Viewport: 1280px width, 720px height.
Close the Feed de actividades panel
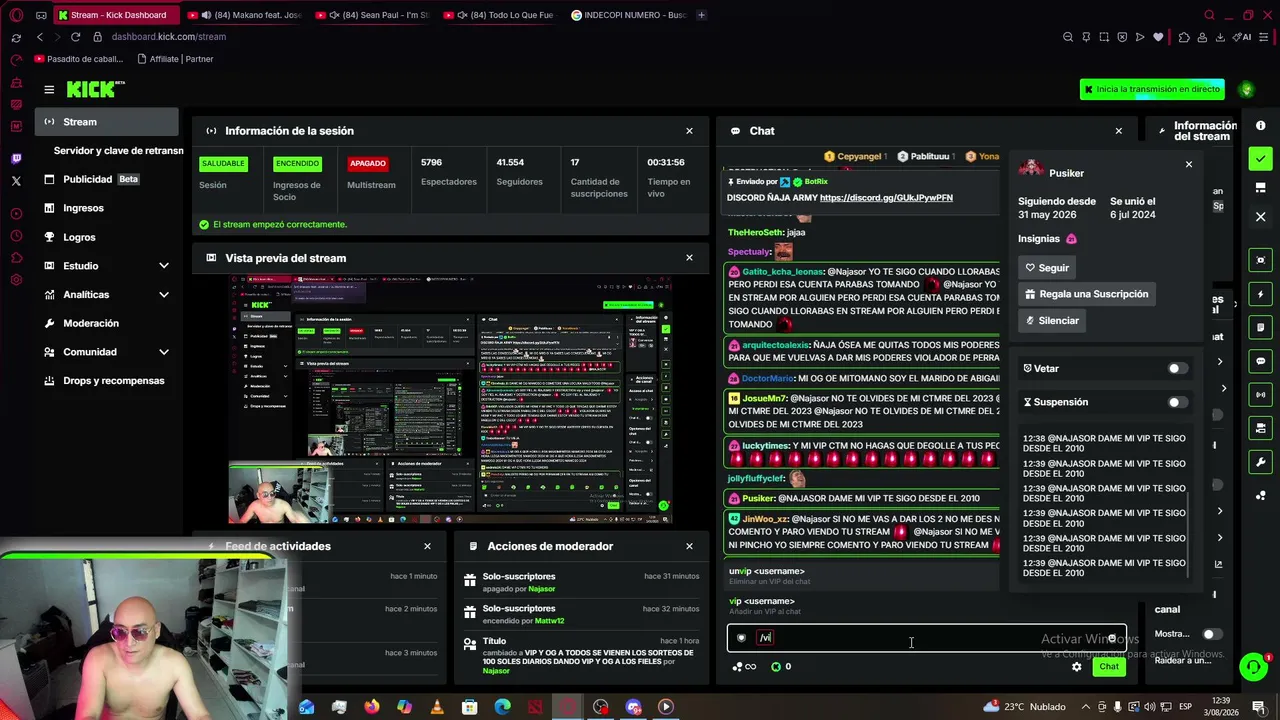pos(427,546)
